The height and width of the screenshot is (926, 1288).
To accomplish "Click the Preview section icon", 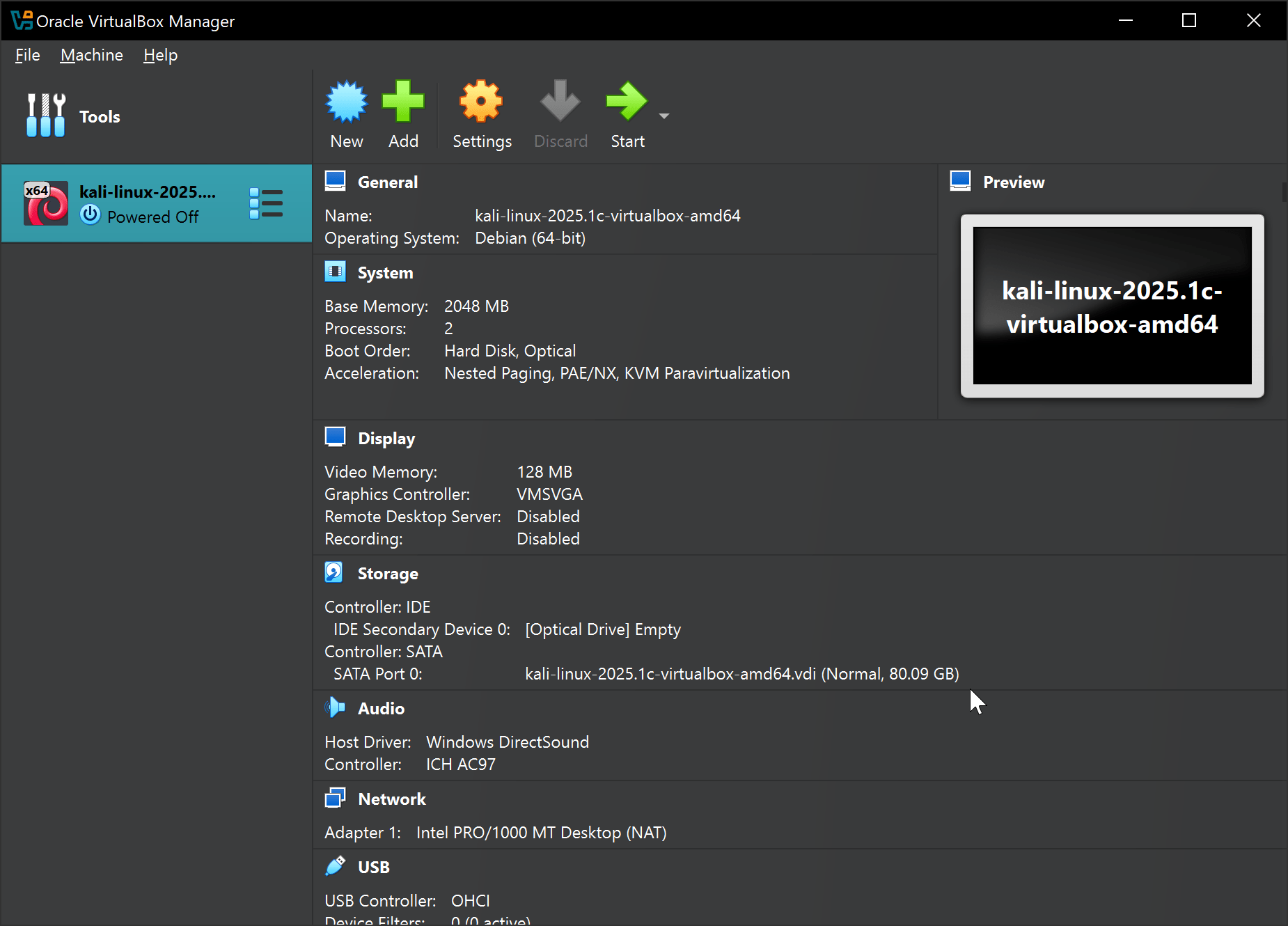I will coord(960,181).
